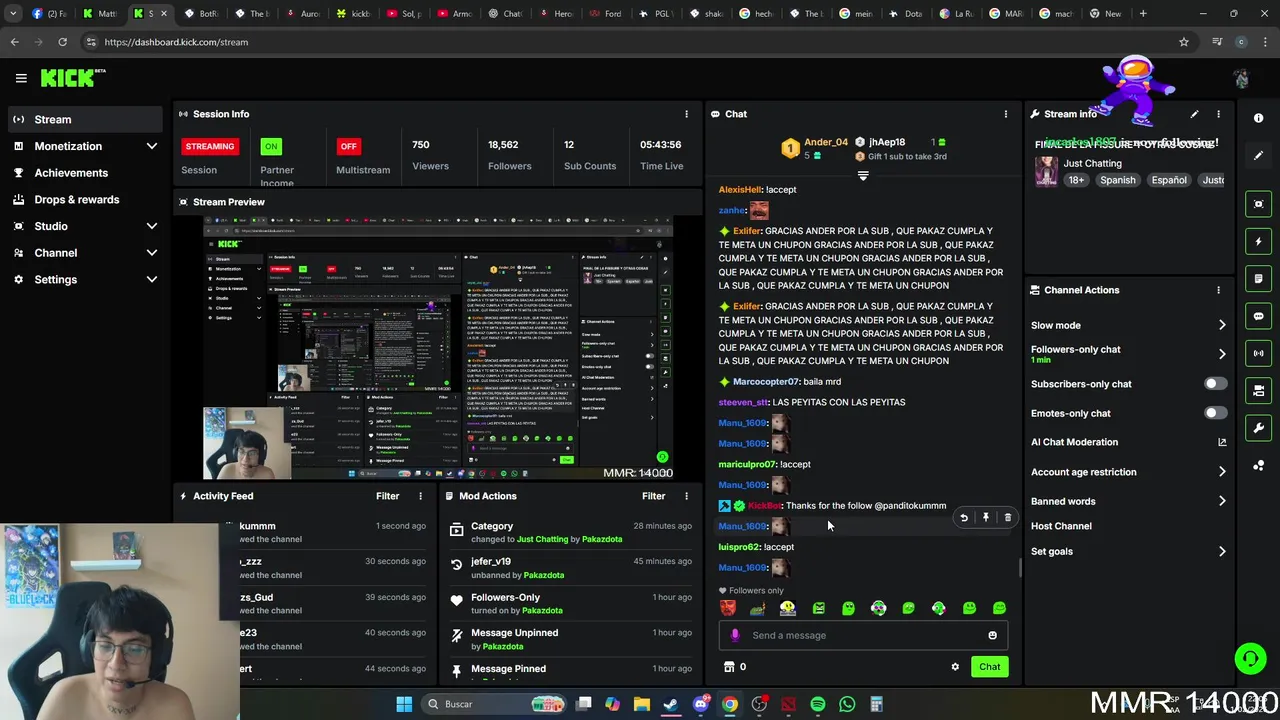Open Account age restriction options

[x=1129, y=472]
